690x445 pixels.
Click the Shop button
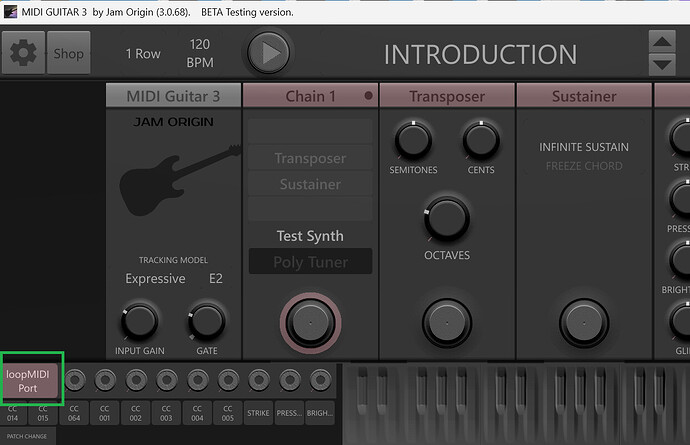pyautogui.click(x=68, y=53)
